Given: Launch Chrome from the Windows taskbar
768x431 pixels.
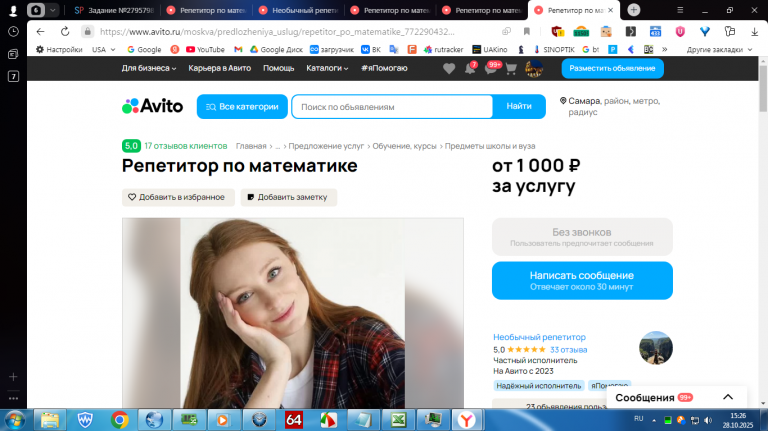Looking at the screenshot, I should [120, 420].
